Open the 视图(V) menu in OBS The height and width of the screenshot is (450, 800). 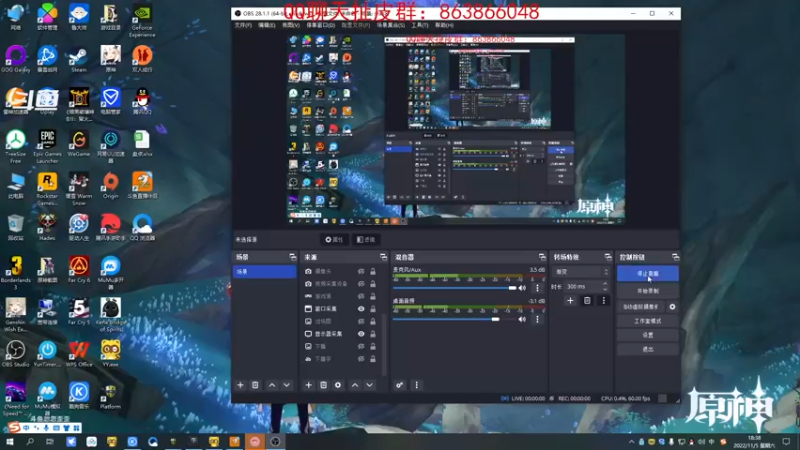(291, 25)
